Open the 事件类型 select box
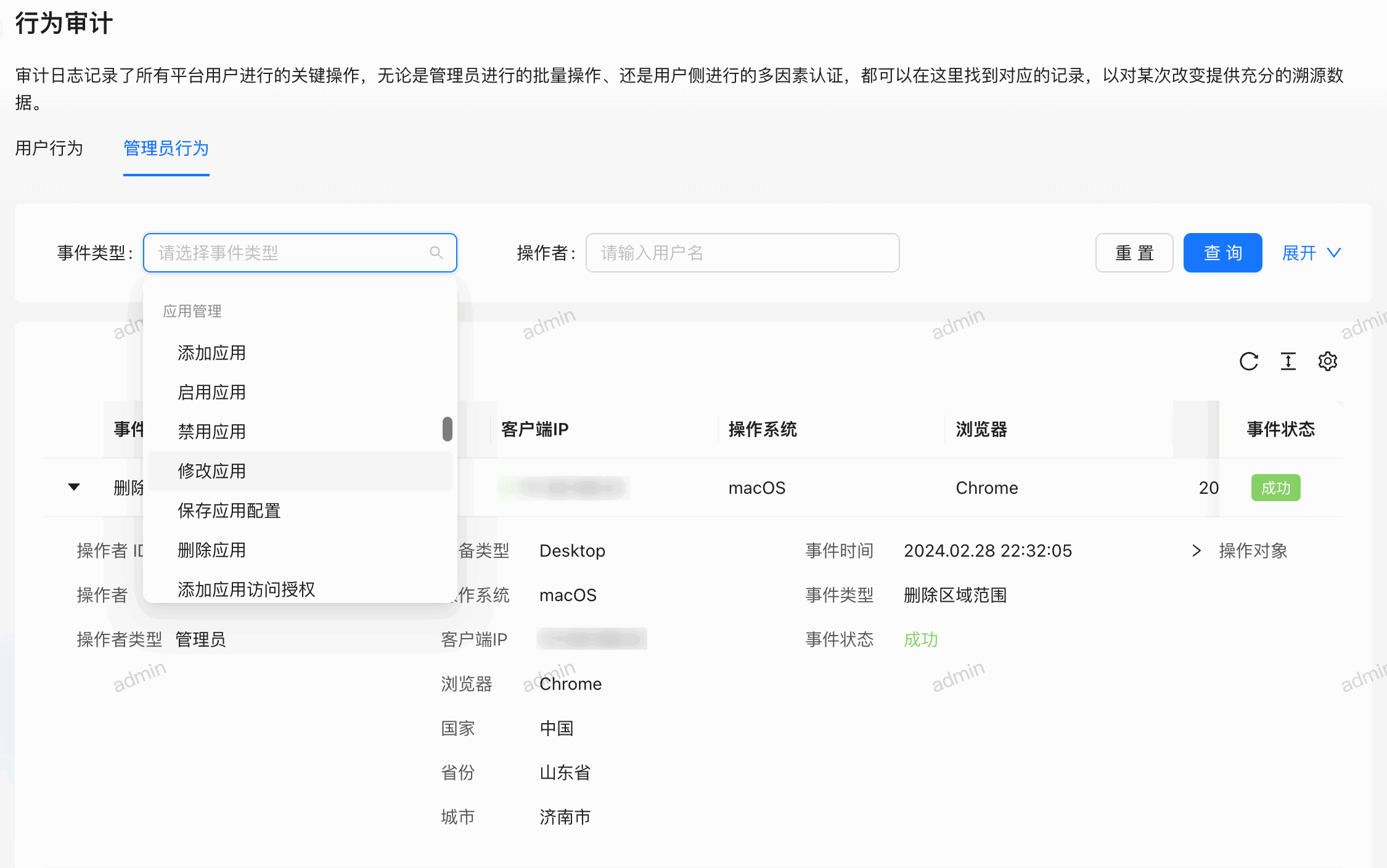Screen dimensions: 1387x868 point(300,253)
